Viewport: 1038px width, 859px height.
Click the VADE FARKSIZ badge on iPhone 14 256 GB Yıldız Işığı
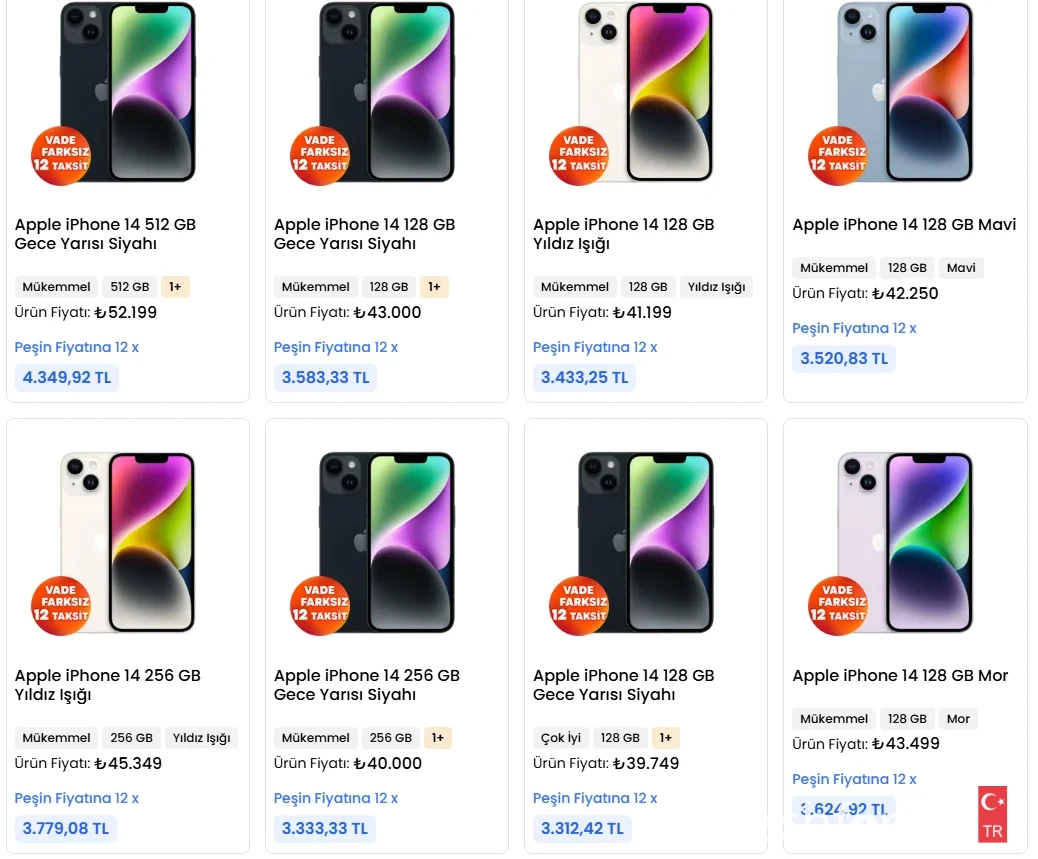coord(61,605)
